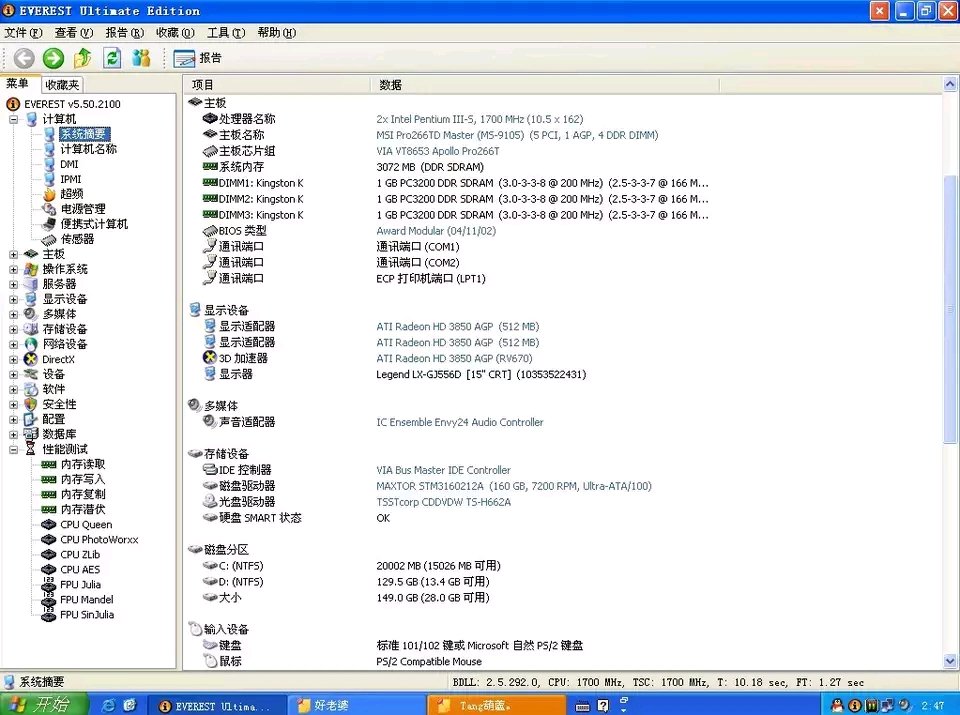Screen dimensions: 960x715
Task: Run the 内存潜伏 benchmark
Action: 83,509
